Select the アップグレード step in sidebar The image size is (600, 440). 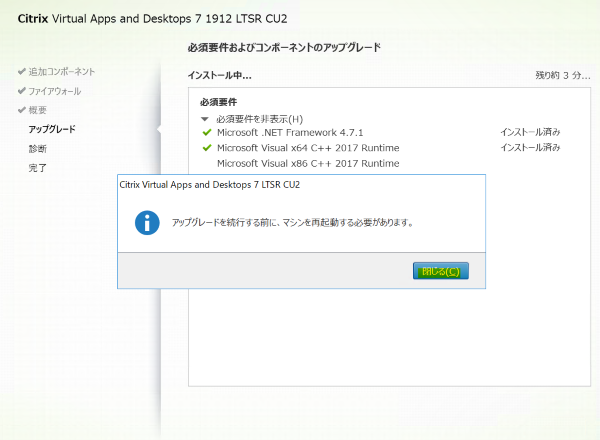(52, 129)
